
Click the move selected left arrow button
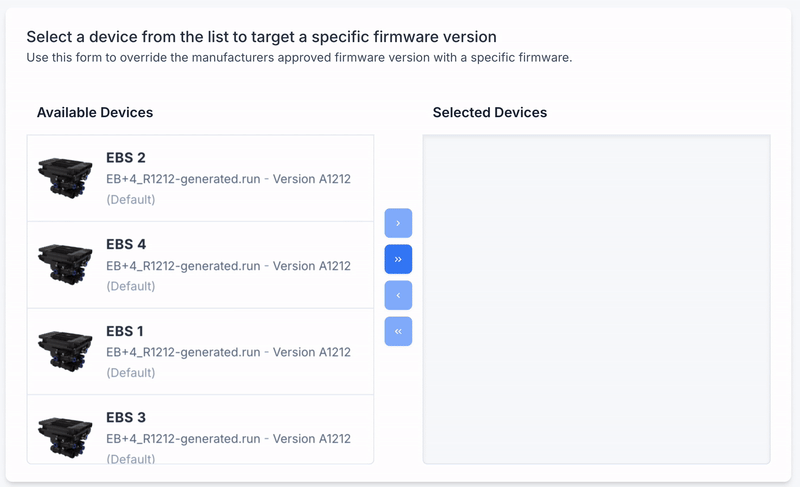(x=398, y=295)
